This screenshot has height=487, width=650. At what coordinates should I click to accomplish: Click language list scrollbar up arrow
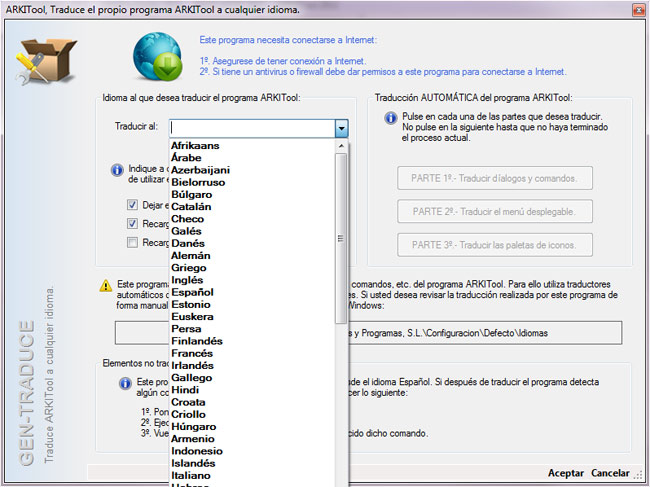(x=341, y=146)
